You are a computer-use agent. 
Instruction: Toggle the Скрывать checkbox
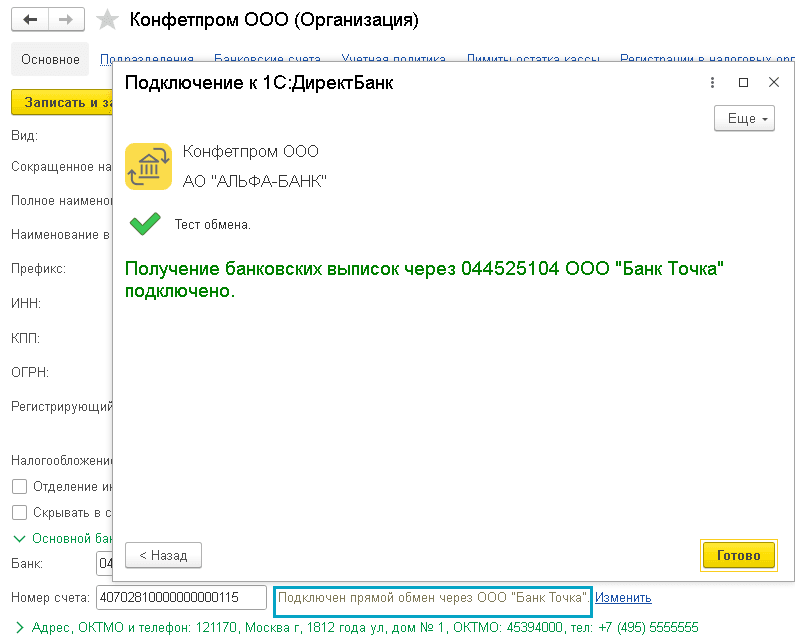point(19,512)
